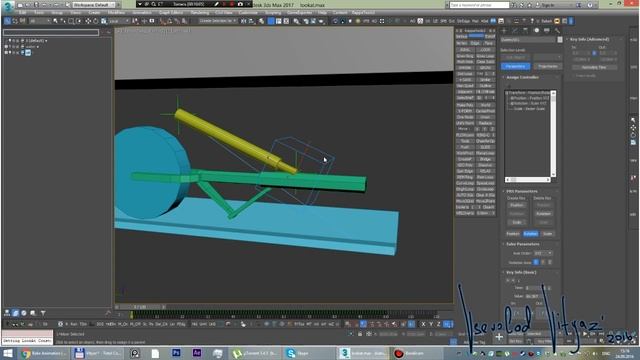Click the filter funnel icon in Scene Explorer

[43, 313]
